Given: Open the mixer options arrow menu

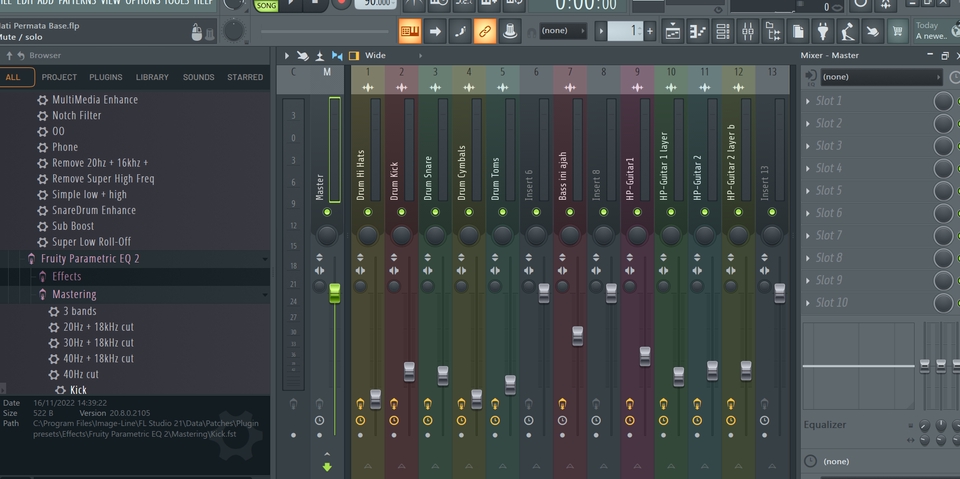Looking at the screenshot, I should tap(286, 56).
